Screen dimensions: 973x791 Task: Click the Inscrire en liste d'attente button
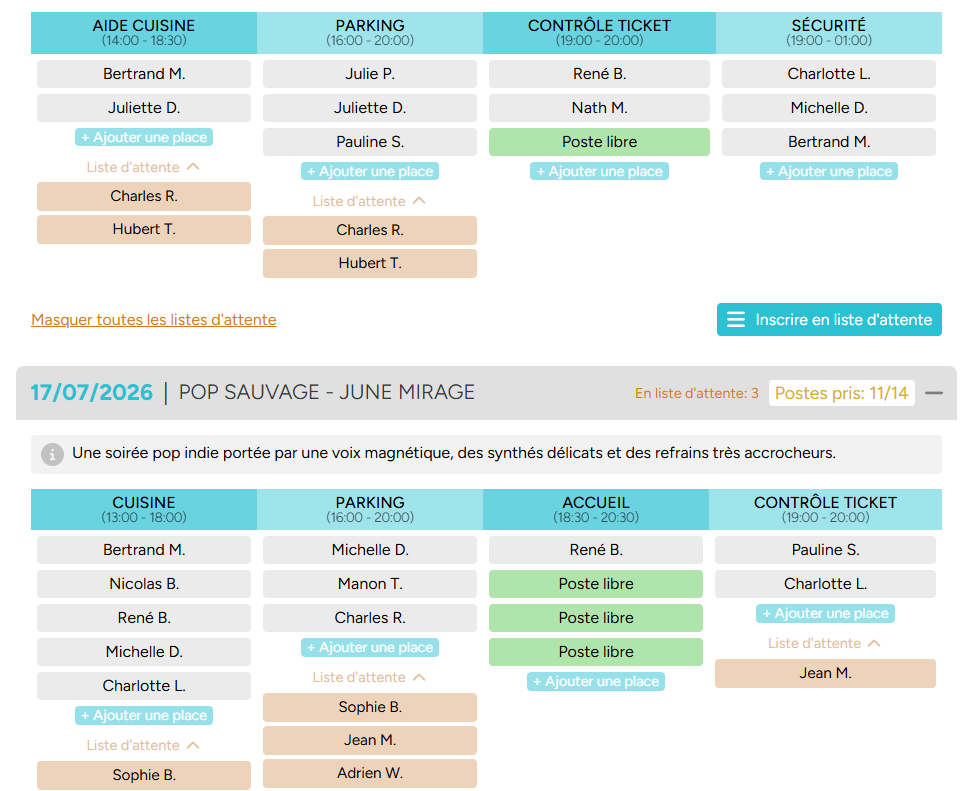point(829,320)
